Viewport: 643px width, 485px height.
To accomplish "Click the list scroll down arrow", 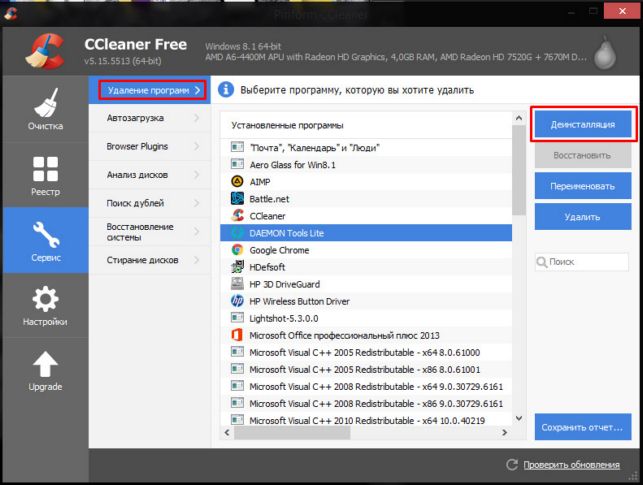I will (x=519, y=418).
